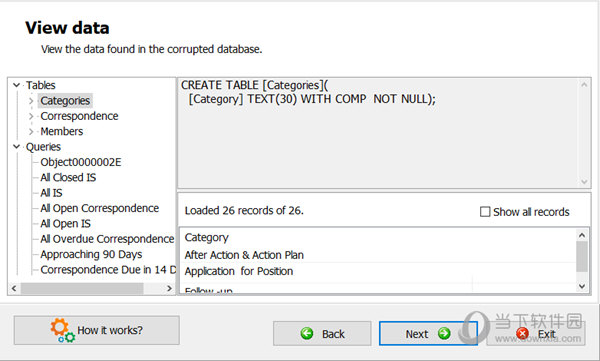
Task: Expand the Correspondence table node
Action: [31, 116]
